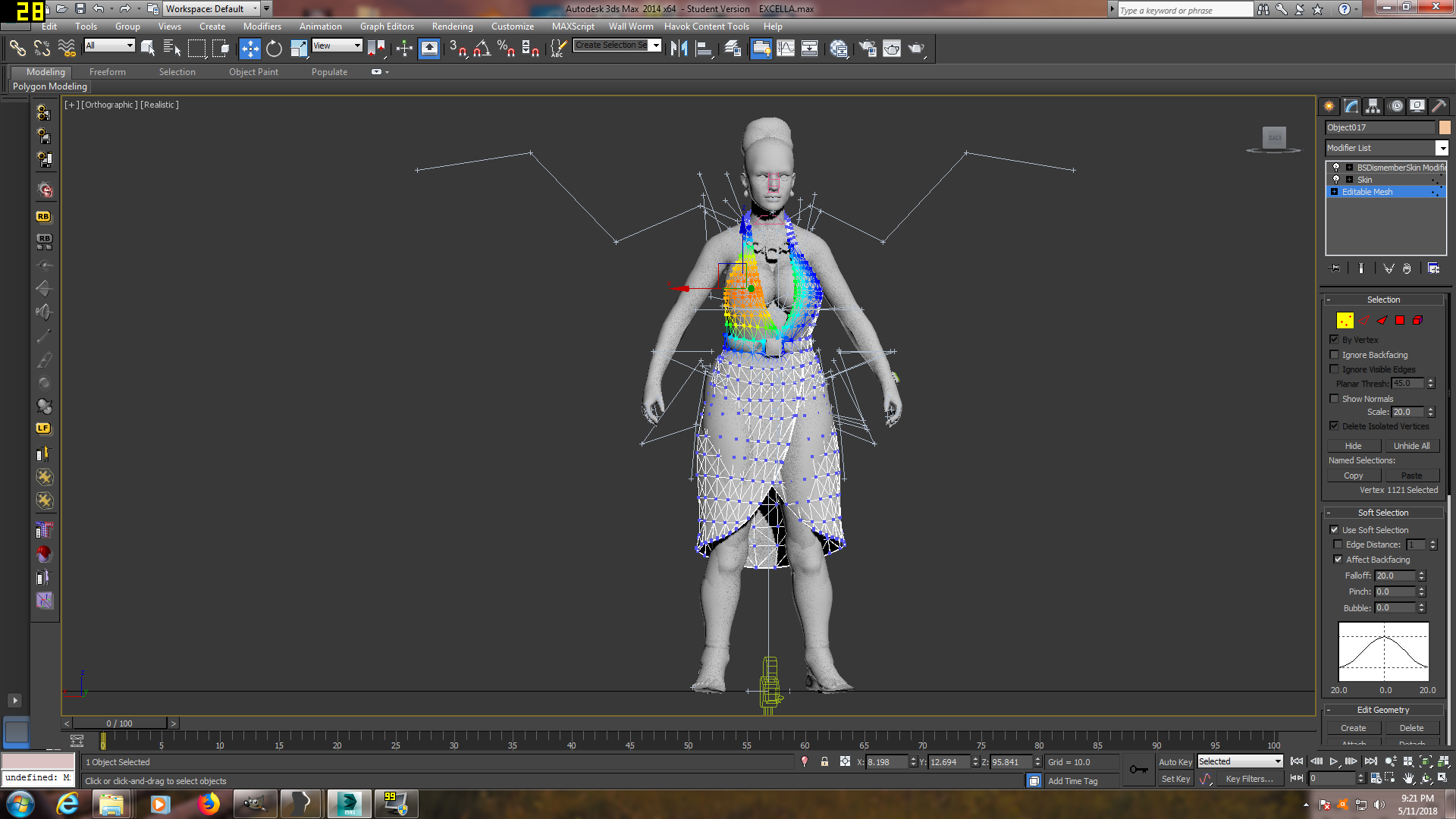Switch to the Freeform ribbon tab
The height and width of the screenshot is (819, 1456).
(x=107, y=72)
